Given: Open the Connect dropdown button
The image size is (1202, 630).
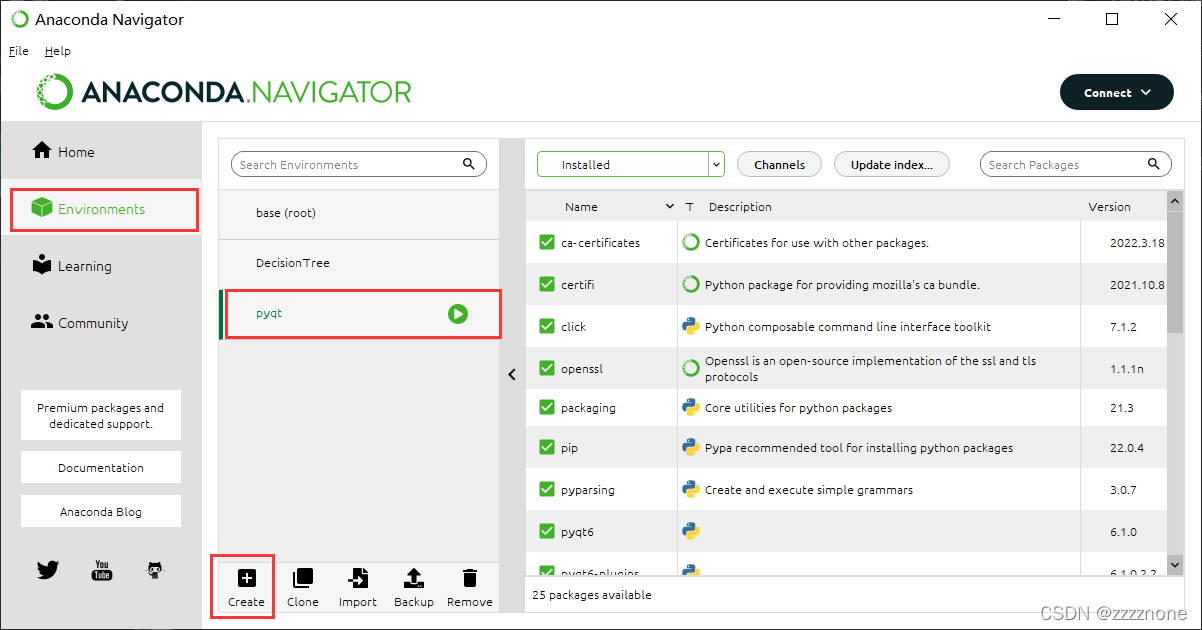Looking at the screenshot, I should point(1116,92).
